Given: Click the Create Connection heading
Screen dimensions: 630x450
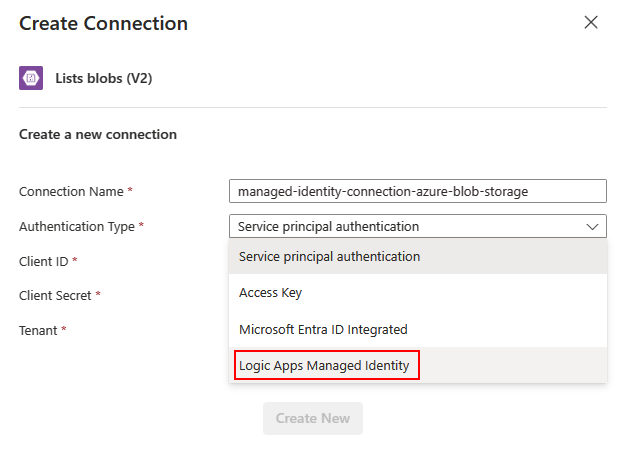Looking at the screenshot, I should 103,23.
